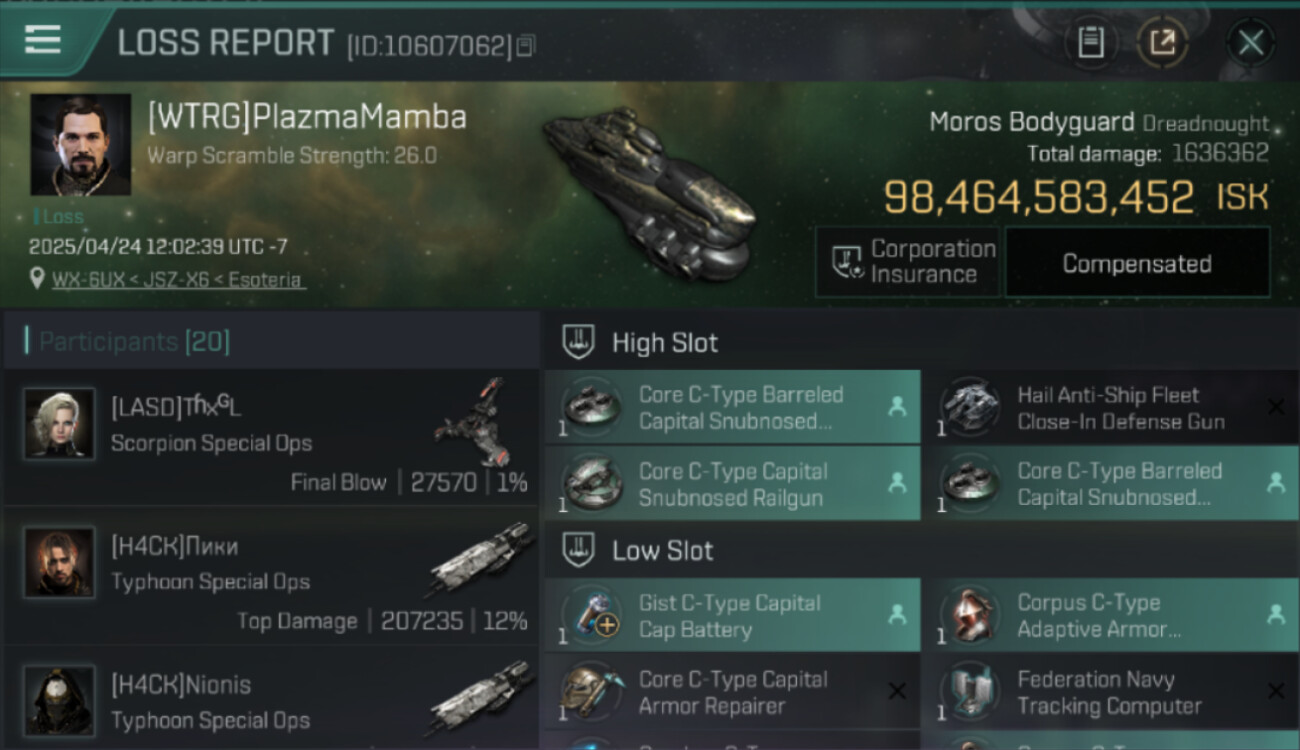The height and width of the screenshot is (750, 1300).
Task: Click the clipboard report icon
Action: click(x=1091, y=43)
